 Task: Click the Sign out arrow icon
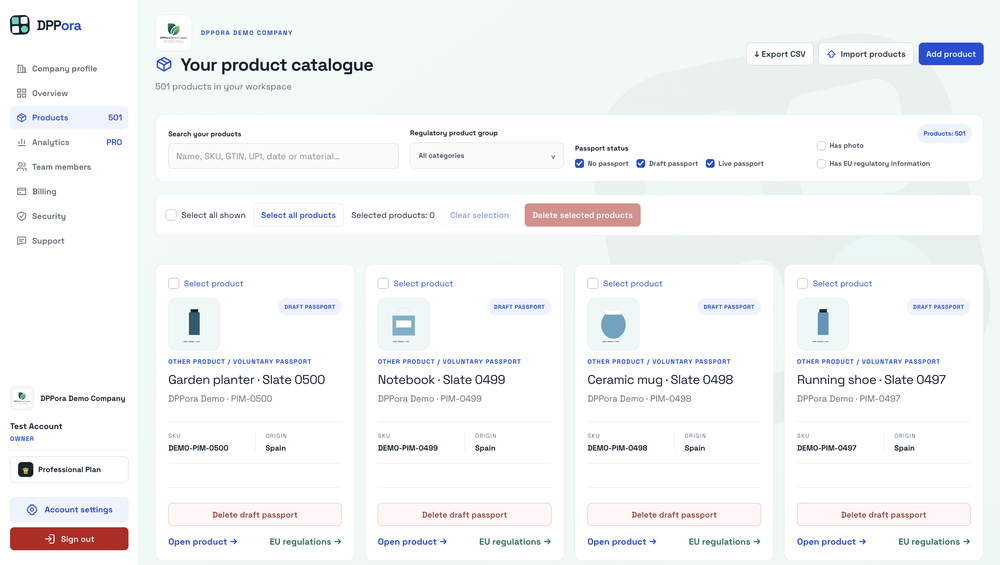coord(50,539)
